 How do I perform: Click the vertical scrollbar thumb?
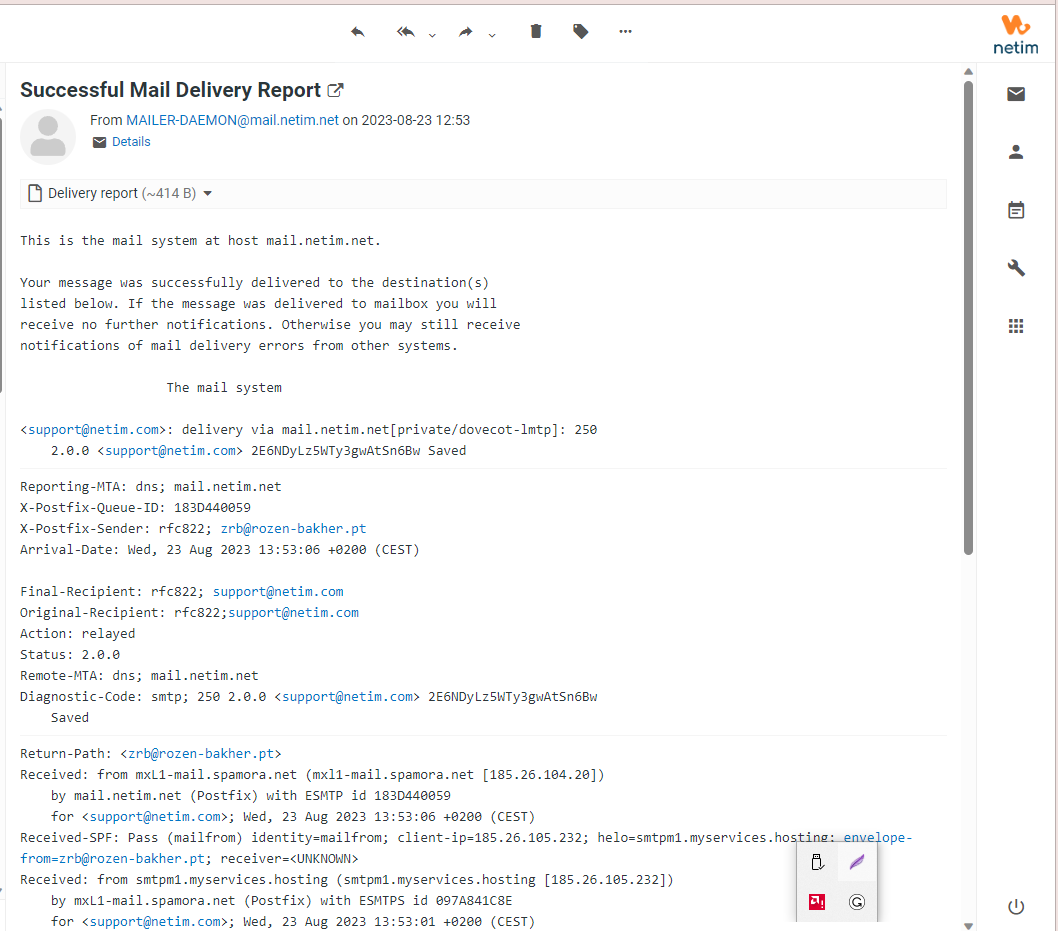[968, 318]
